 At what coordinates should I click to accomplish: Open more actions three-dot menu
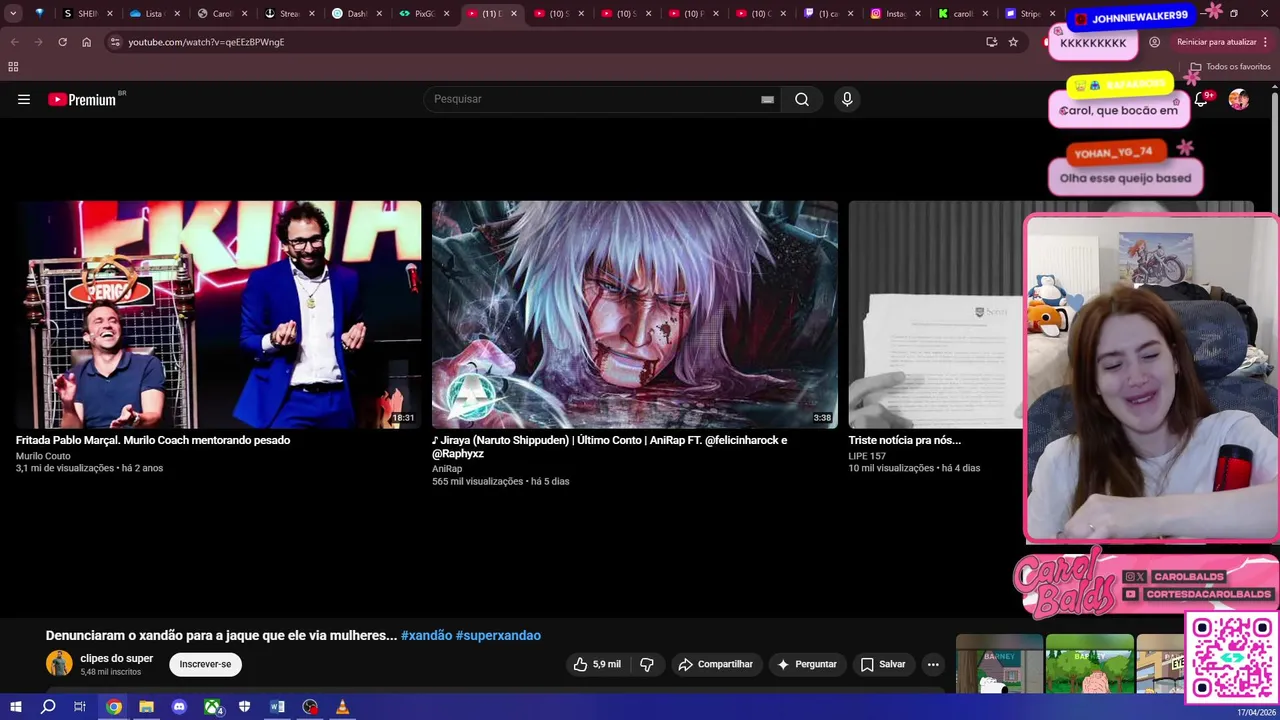click(933, 664)
